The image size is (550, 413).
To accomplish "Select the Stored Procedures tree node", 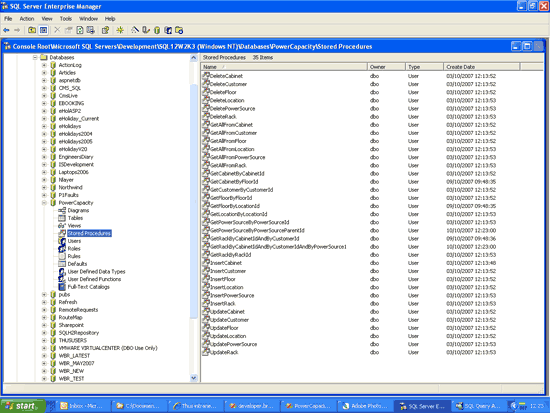I will coord(89,233).
